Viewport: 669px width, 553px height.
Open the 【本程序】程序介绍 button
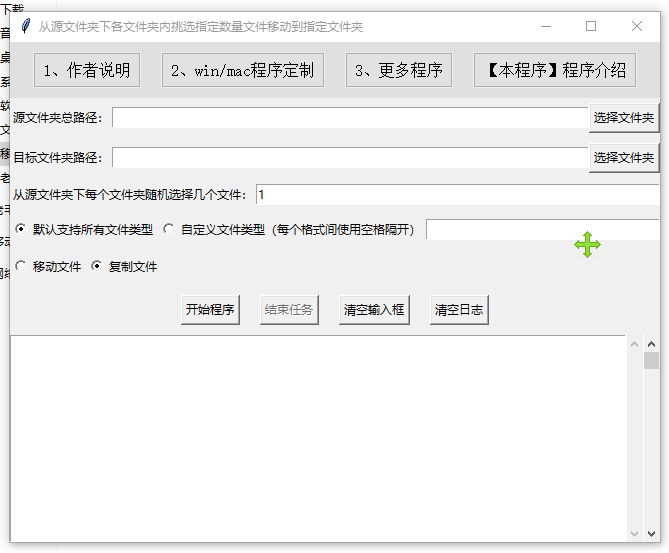[555, 70]
